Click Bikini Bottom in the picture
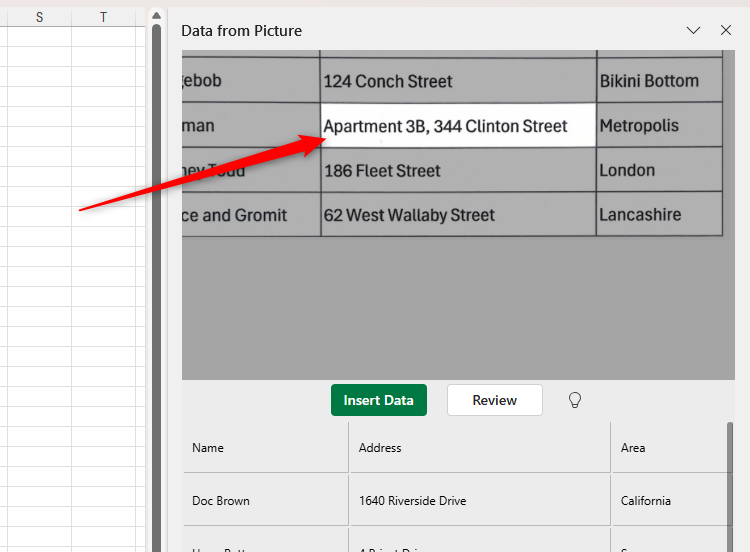The width and height of the screenshot is (750, 552). coord(649,81)
